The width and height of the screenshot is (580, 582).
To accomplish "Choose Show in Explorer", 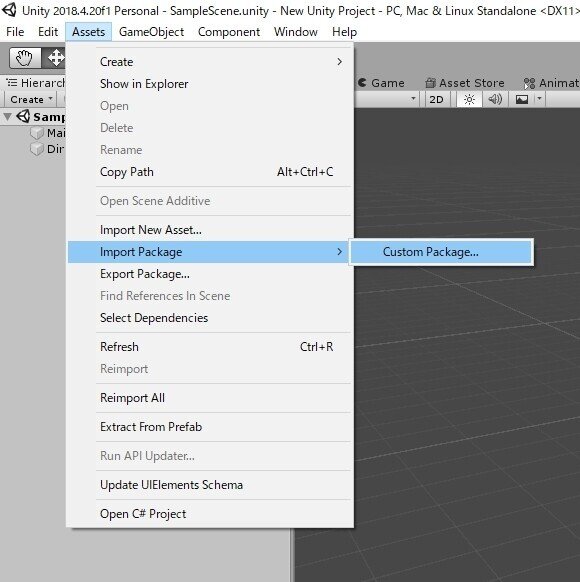I will coord(209,84).
